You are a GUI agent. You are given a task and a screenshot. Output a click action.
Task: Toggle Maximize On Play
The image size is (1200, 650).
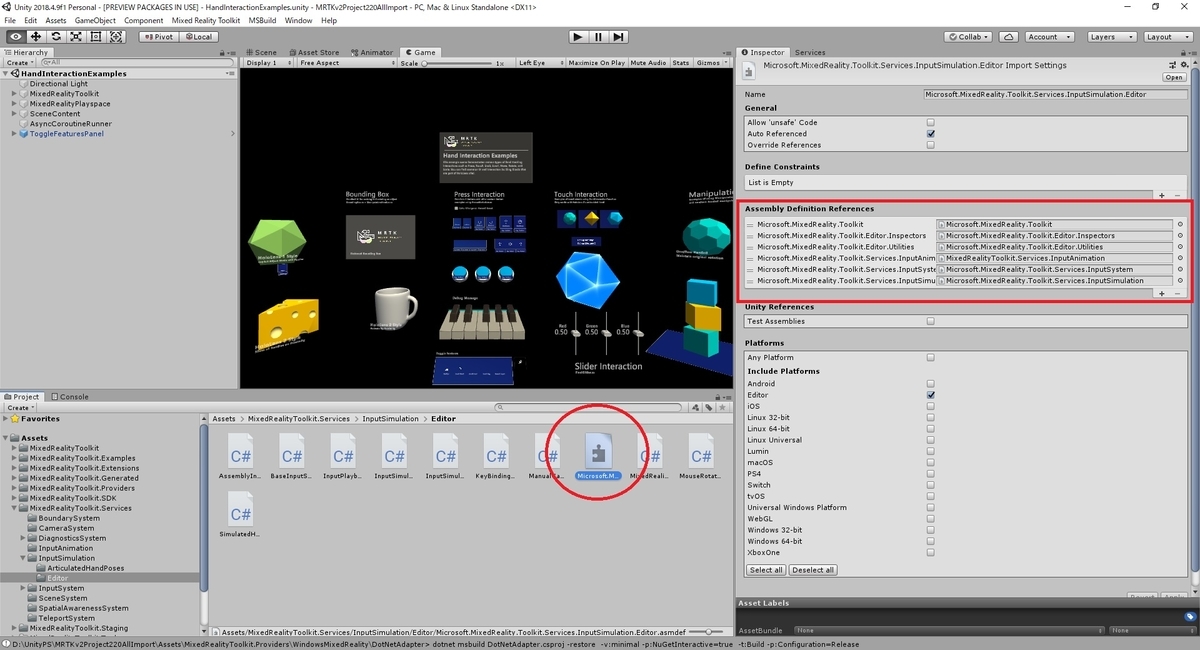tap(597, 63)
